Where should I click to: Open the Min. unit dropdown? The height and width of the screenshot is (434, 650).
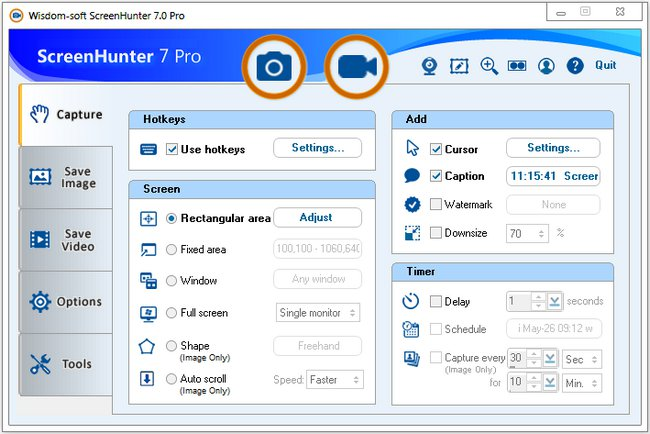582,383
